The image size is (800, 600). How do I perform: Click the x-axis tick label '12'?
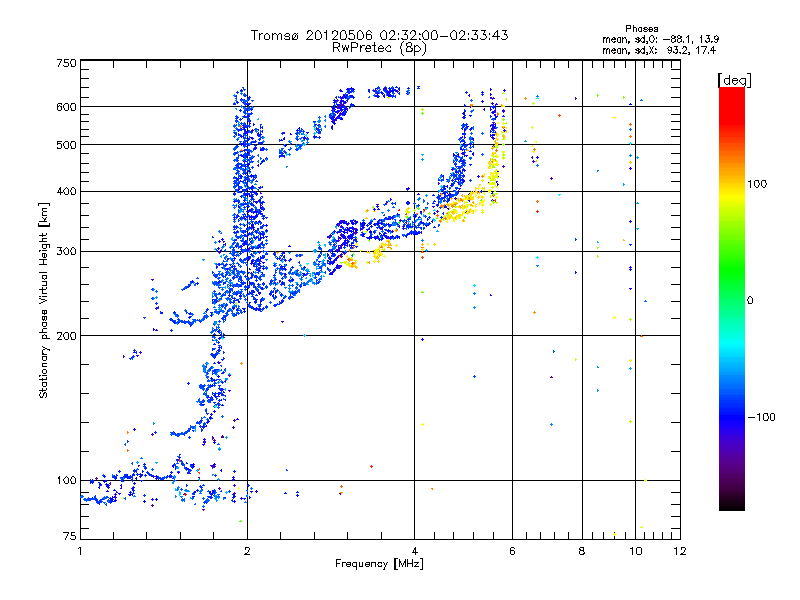pyautogui.click(x=680, y=551)
